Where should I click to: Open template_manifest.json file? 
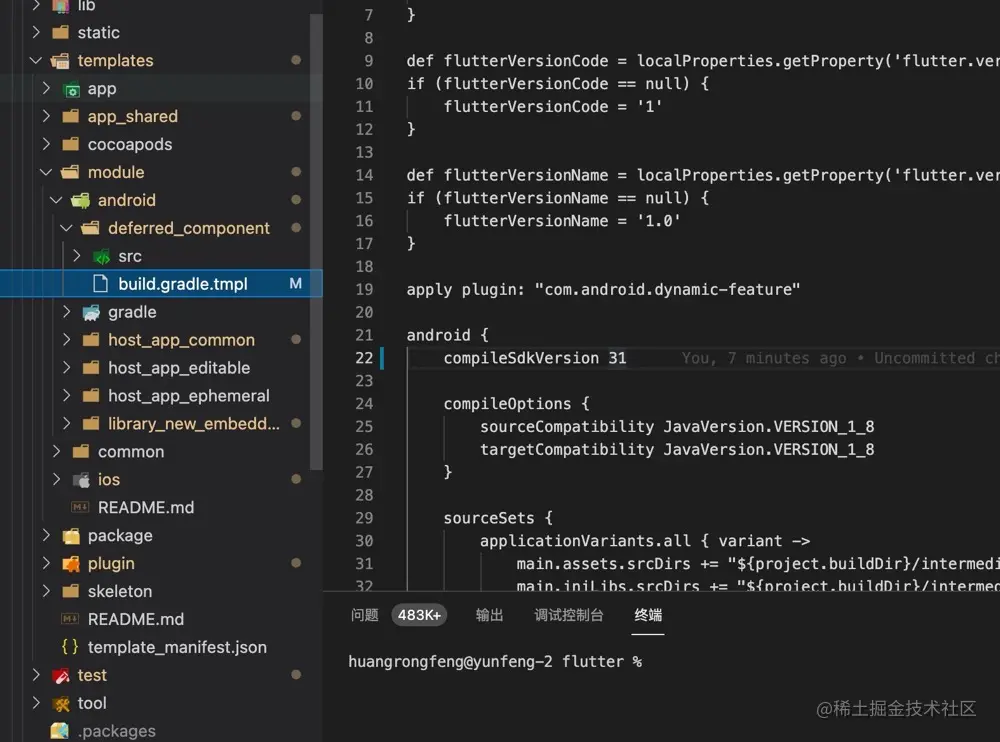[177, 647]
